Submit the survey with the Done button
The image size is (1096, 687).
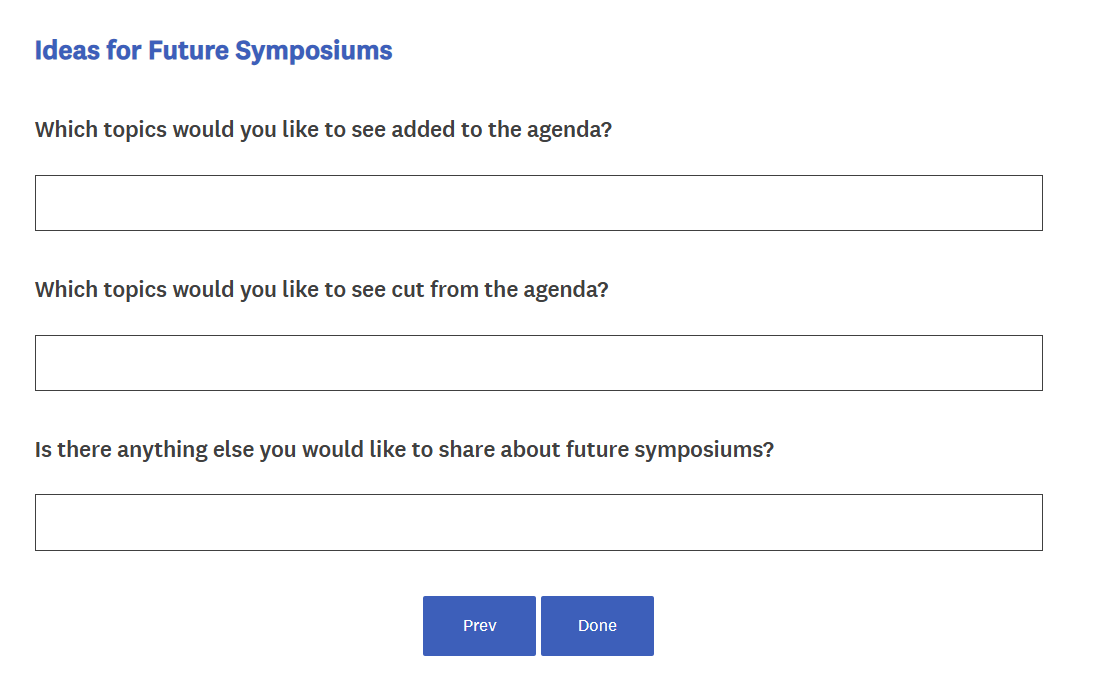click(597, 626)
